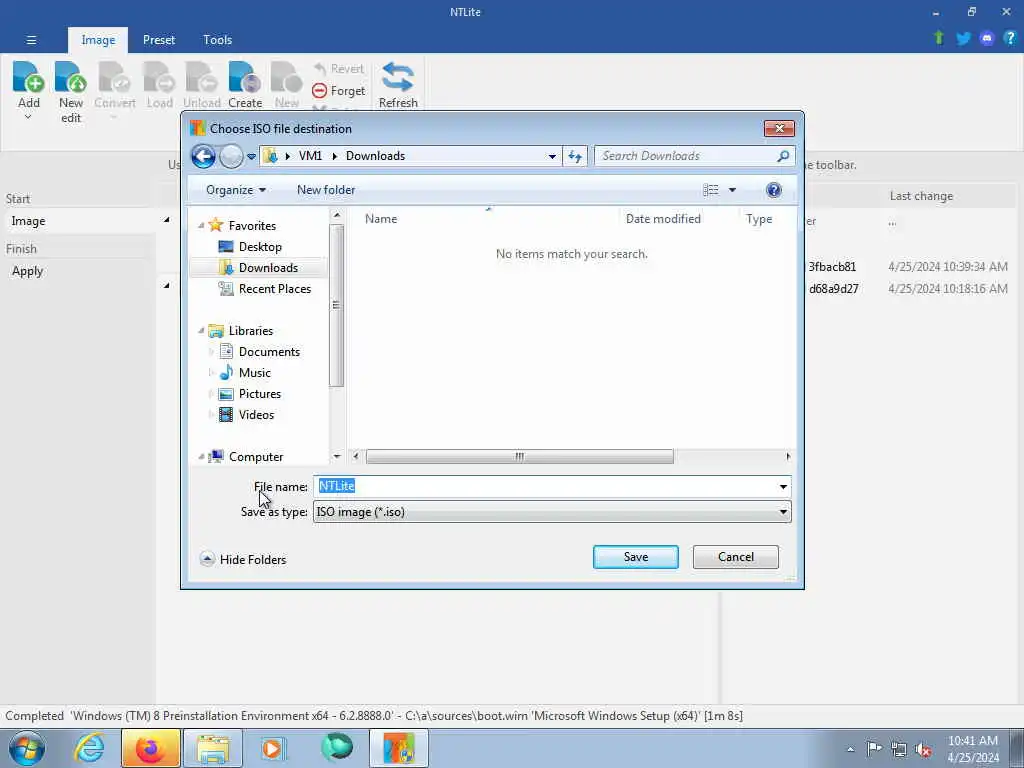Viewport: 1024px width, 768px height.
Task: Click the New edit icon
Action: pyautogui.click(x=71, y=77)
